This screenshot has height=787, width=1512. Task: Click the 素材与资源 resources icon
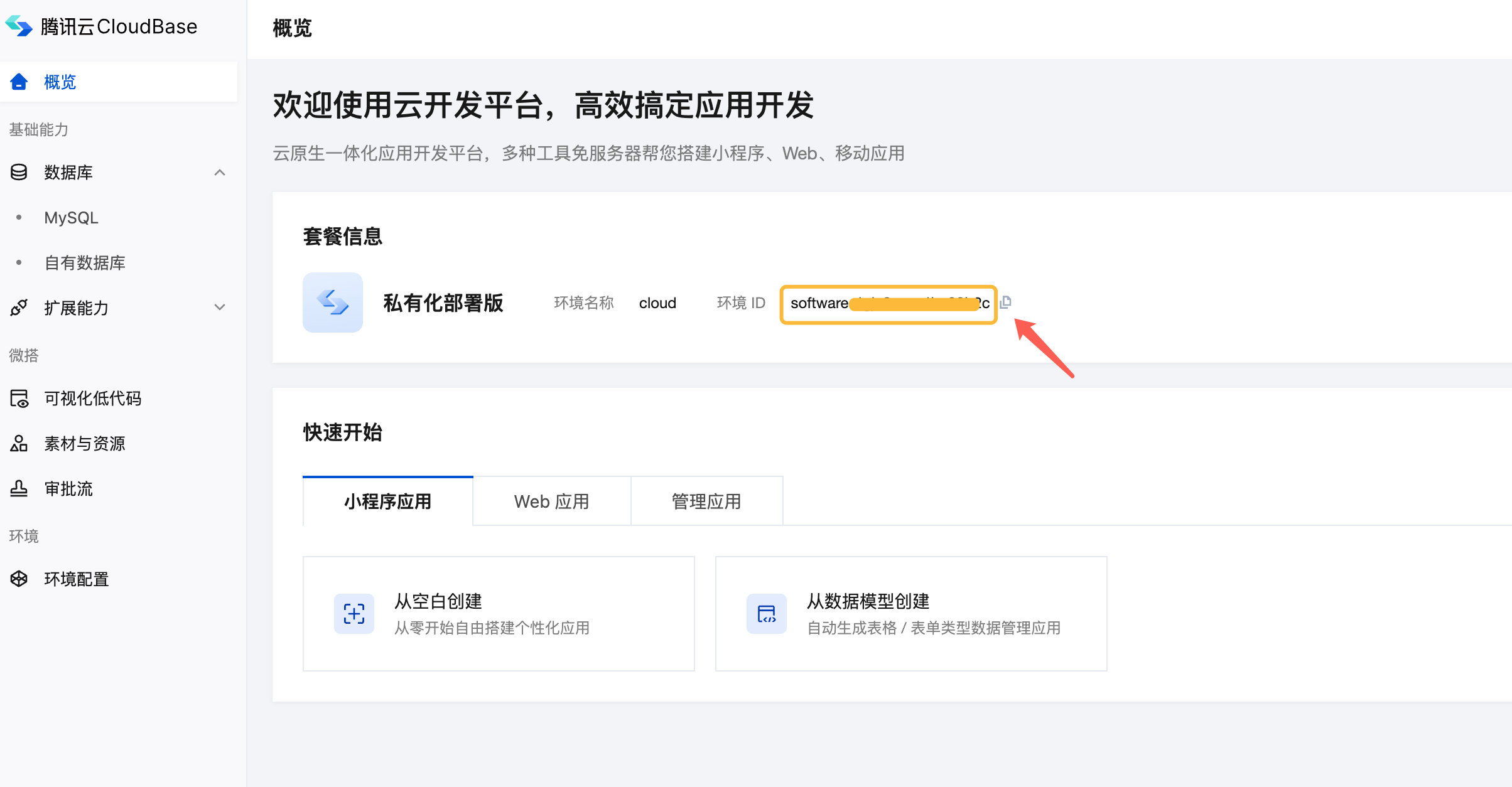[x=19, y=443]
